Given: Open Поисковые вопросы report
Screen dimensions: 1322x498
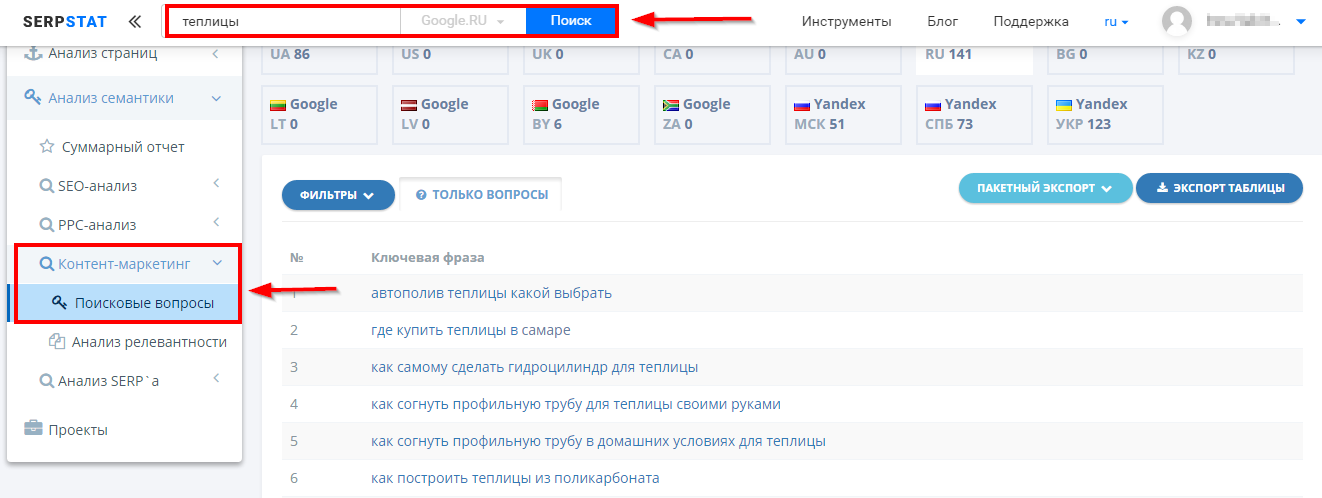Looking at the screenshot, I should coord(144,303).
